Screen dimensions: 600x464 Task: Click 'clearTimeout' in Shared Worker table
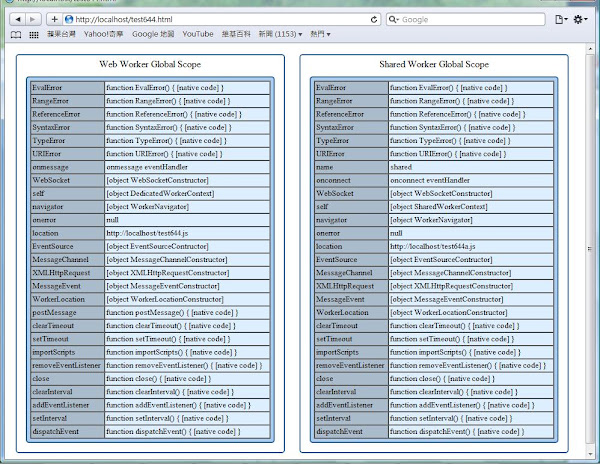point(351,326)
